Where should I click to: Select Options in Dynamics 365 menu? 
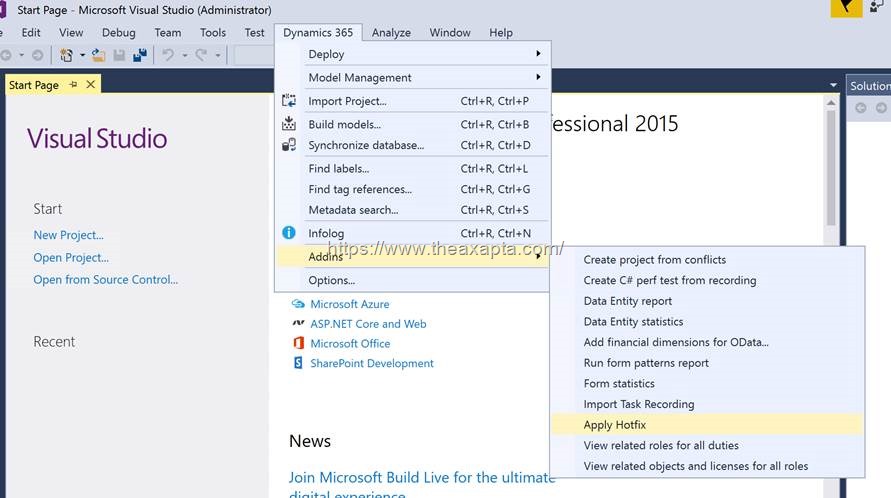[413, 280]
